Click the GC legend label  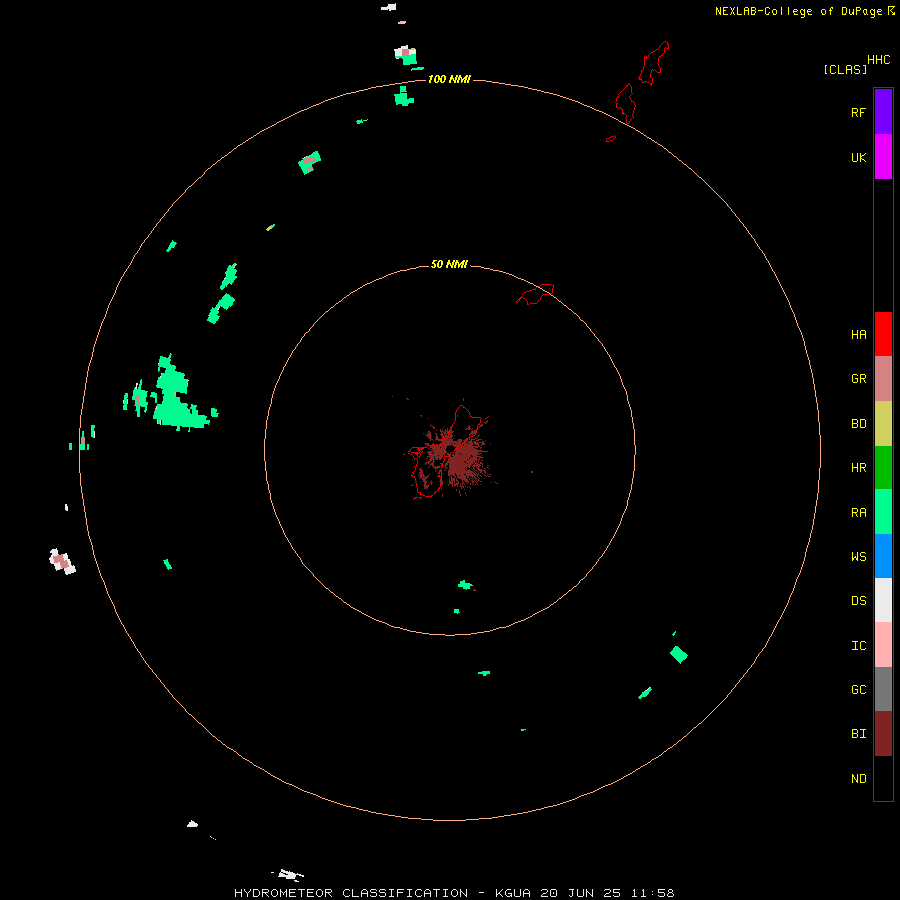point(858,689)
